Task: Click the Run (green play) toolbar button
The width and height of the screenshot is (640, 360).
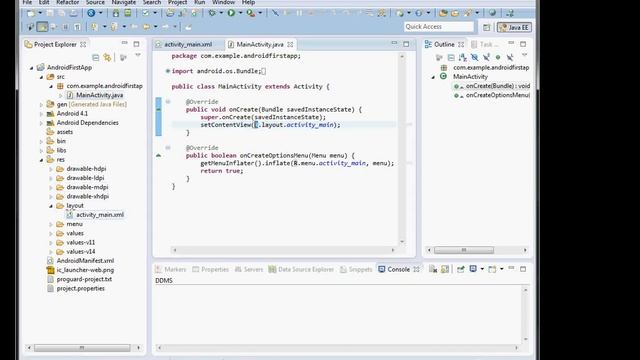Action: click(231, 13)
